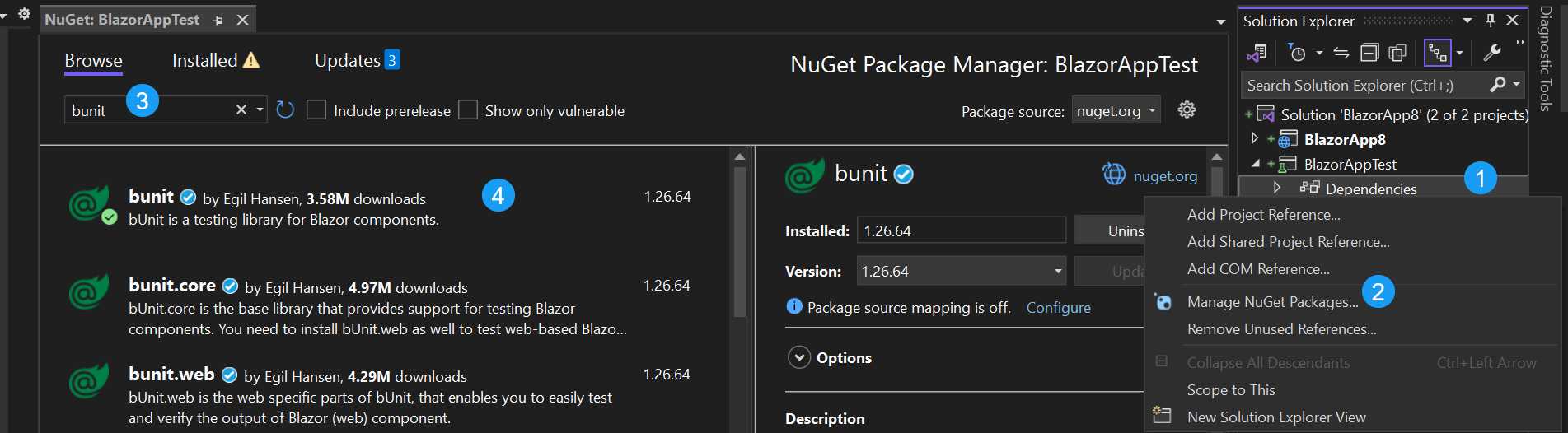
Task: Open the Version 1.26.64 dropdown
Action: [x=962, y=271]
